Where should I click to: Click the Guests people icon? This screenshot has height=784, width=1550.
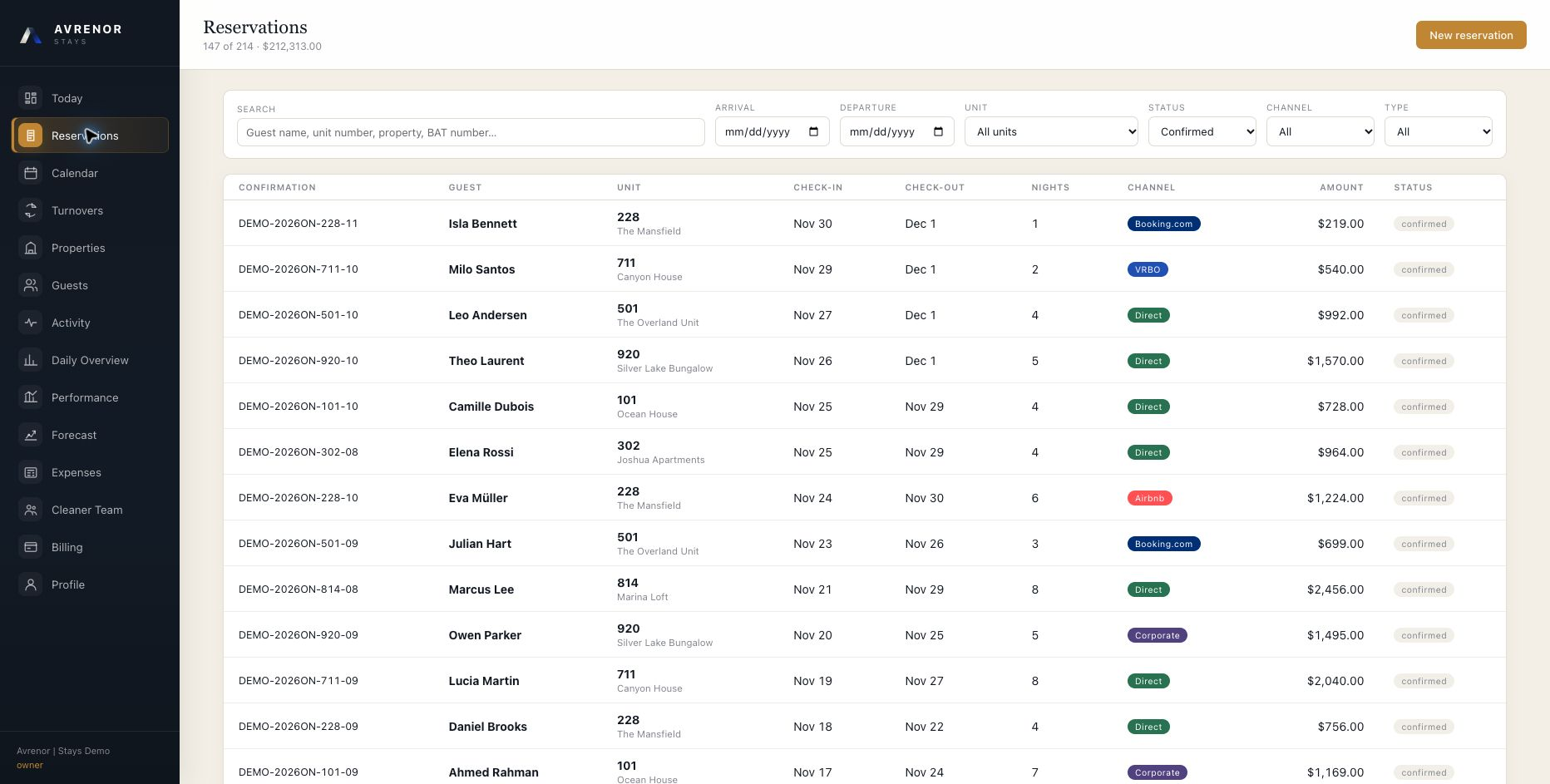coord(31,285)
